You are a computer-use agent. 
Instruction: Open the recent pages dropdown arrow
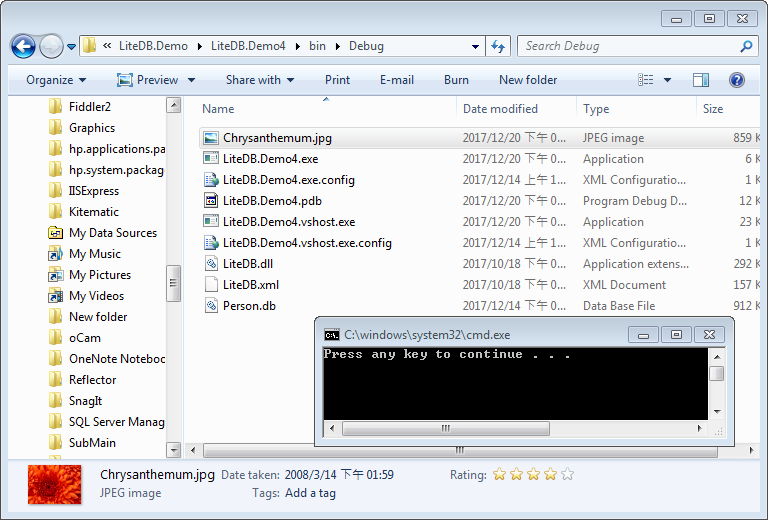[72, 47]
